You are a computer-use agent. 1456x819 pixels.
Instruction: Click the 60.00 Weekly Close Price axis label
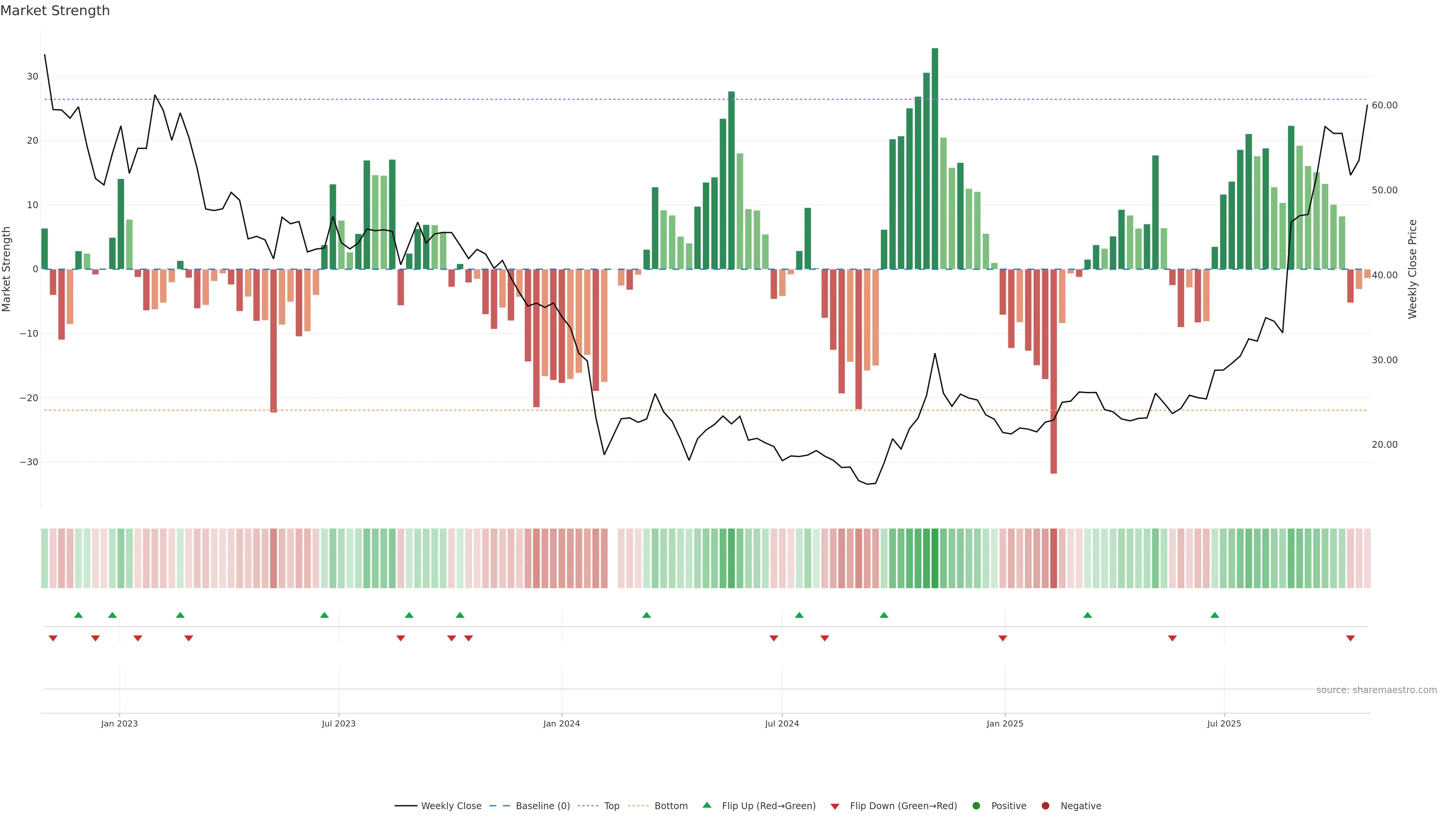pyautogui.click(x=1384, y=106)
